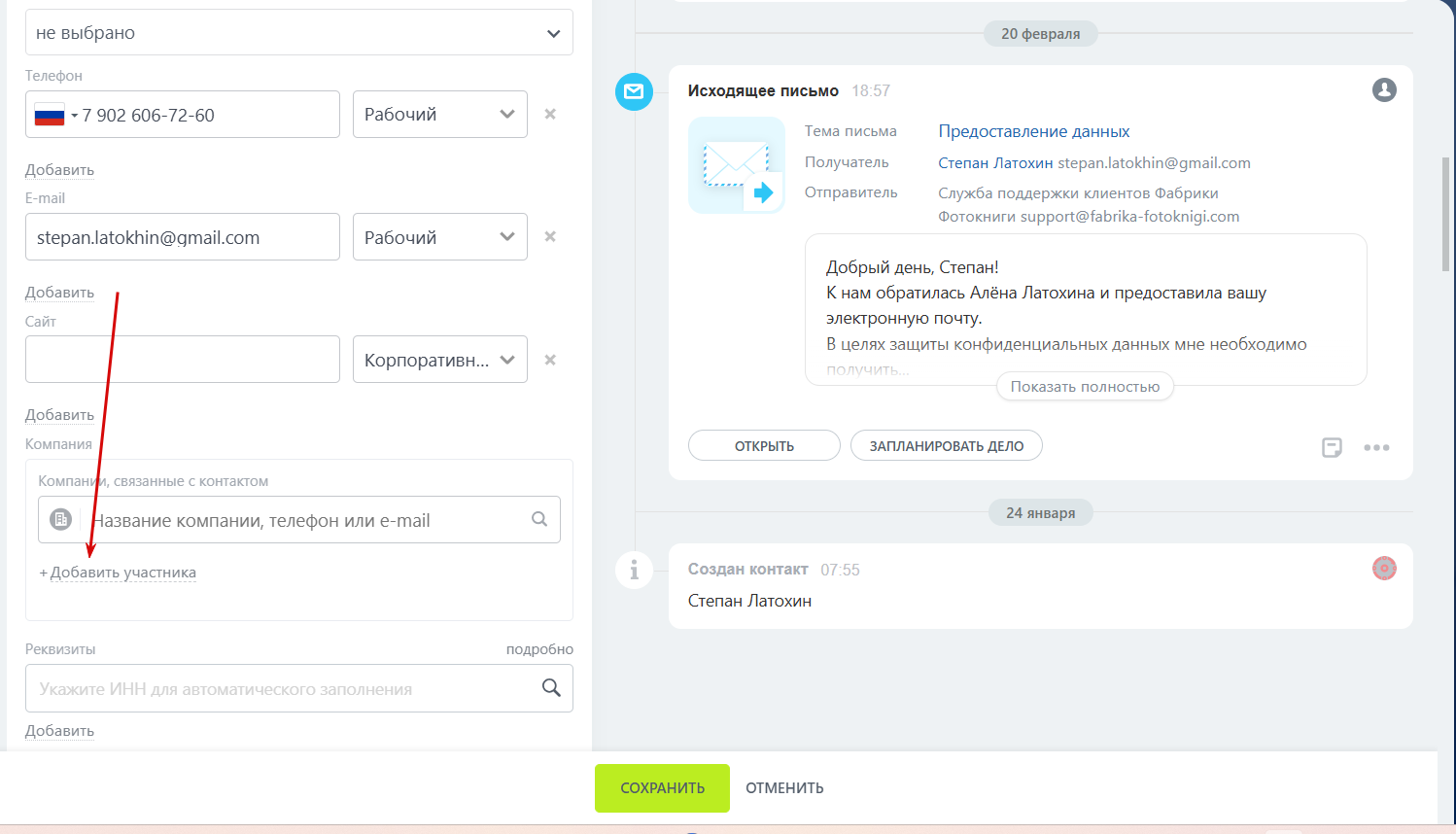Click into the empty website field
Viewport: 1456px width, 834px height.
[183, 360]
